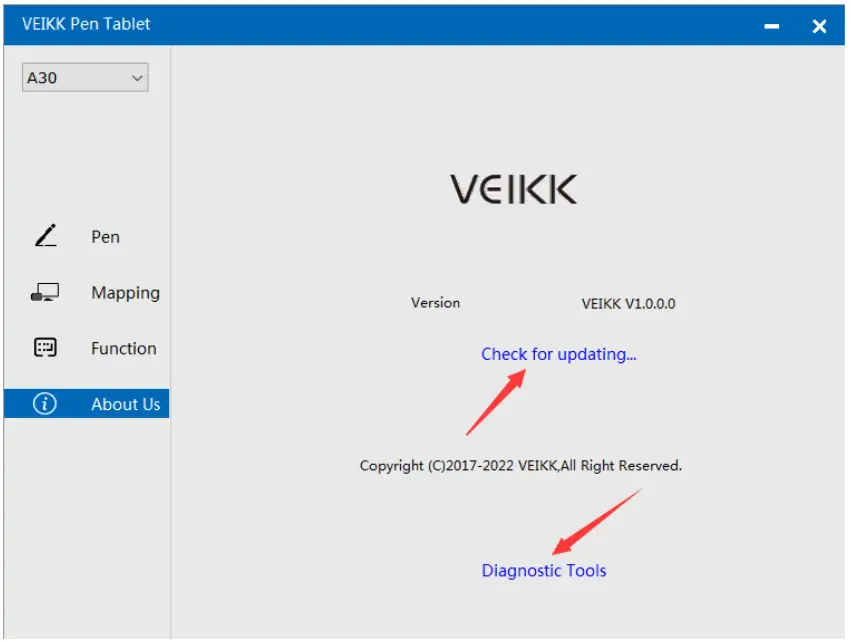Click the About Us info icon
The image size is (851, 642).
click(44, 404)
